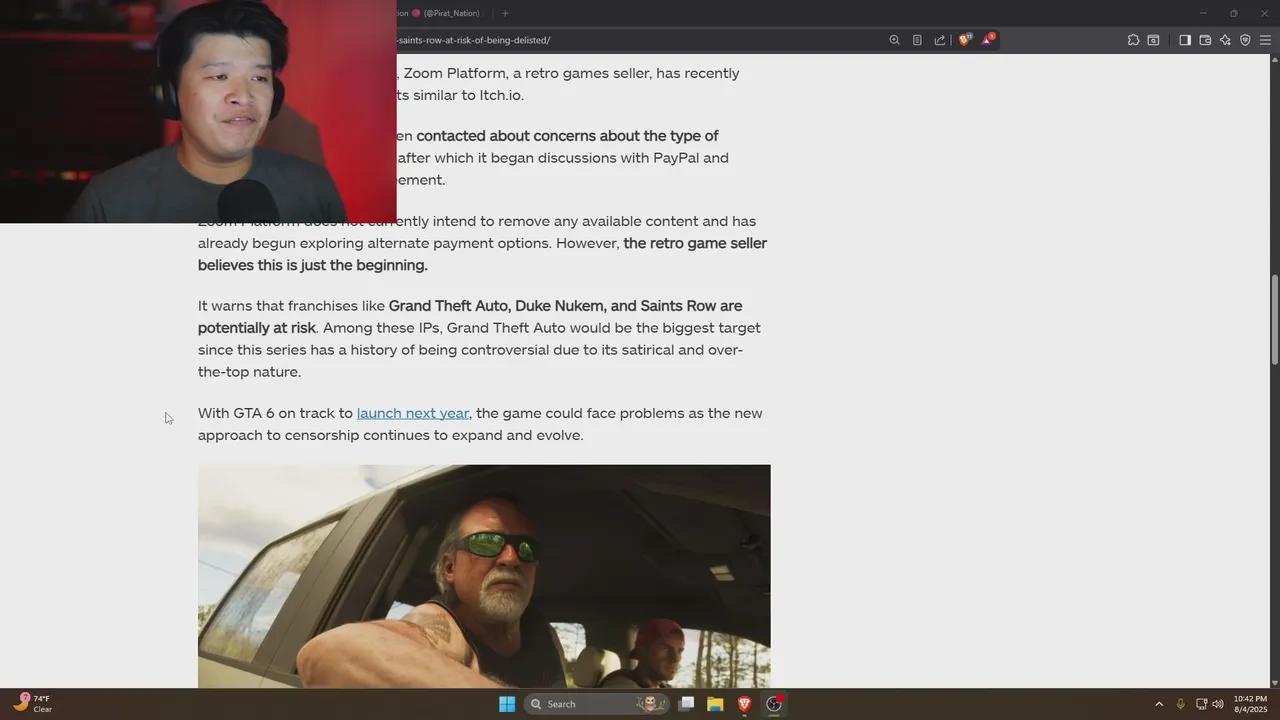
Task: Open a new tab with plus button
Action: (505, 13)
